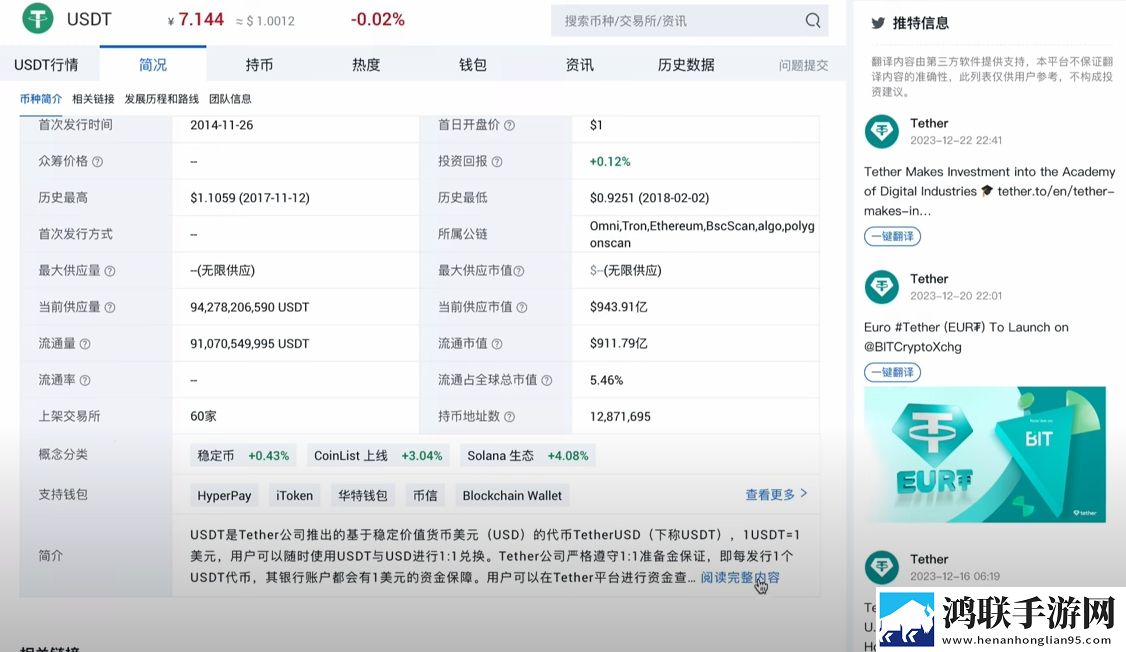Image resolution: width=1126 pixels, height=652 pixels.
Task: Click Tether avatar on 2023-12-20 tweet
Action: [881, 287]
